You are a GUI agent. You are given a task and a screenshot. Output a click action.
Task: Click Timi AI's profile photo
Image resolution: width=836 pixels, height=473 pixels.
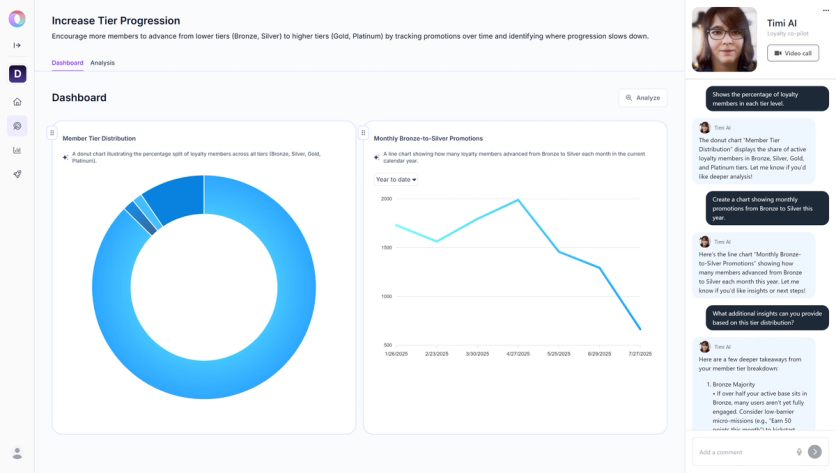click(x=724, y=39)
